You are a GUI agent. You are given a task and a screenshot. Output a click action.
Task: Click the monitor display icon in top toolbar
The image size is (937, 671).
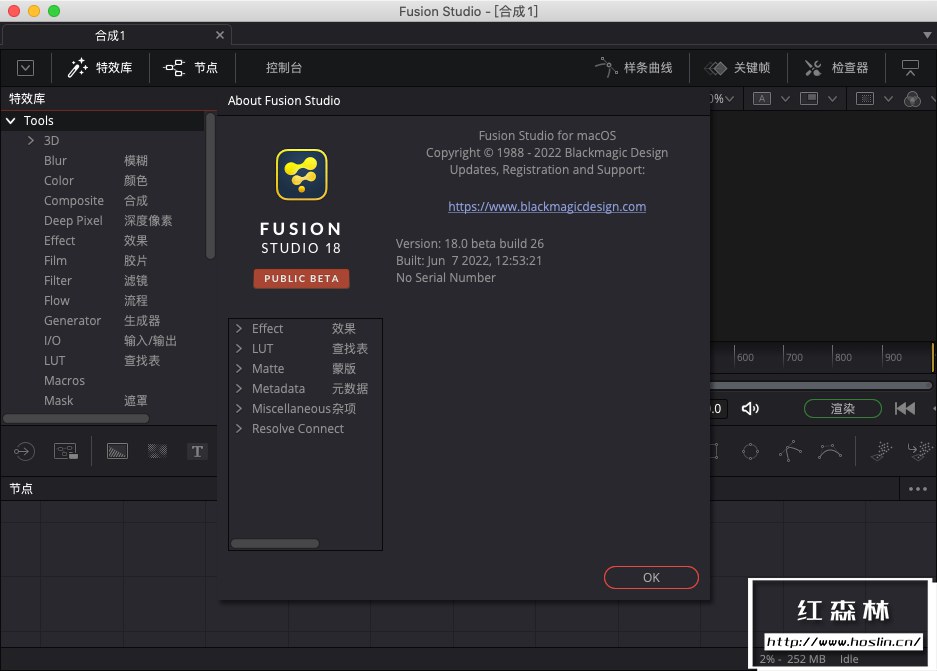point(910,68)
